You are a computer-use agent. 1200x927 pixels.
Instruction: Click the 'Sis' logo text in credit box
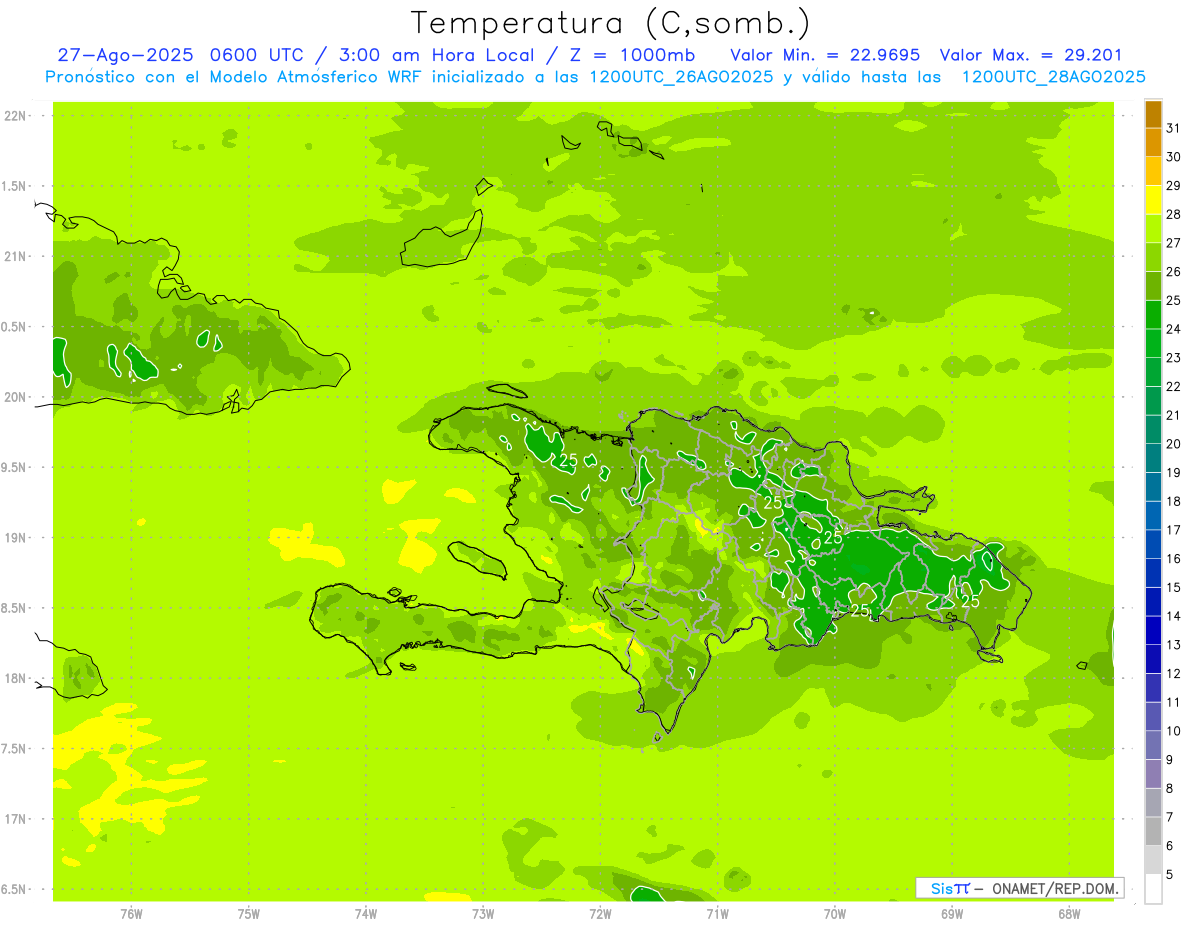pyautogui.click(x=941, y=888)
